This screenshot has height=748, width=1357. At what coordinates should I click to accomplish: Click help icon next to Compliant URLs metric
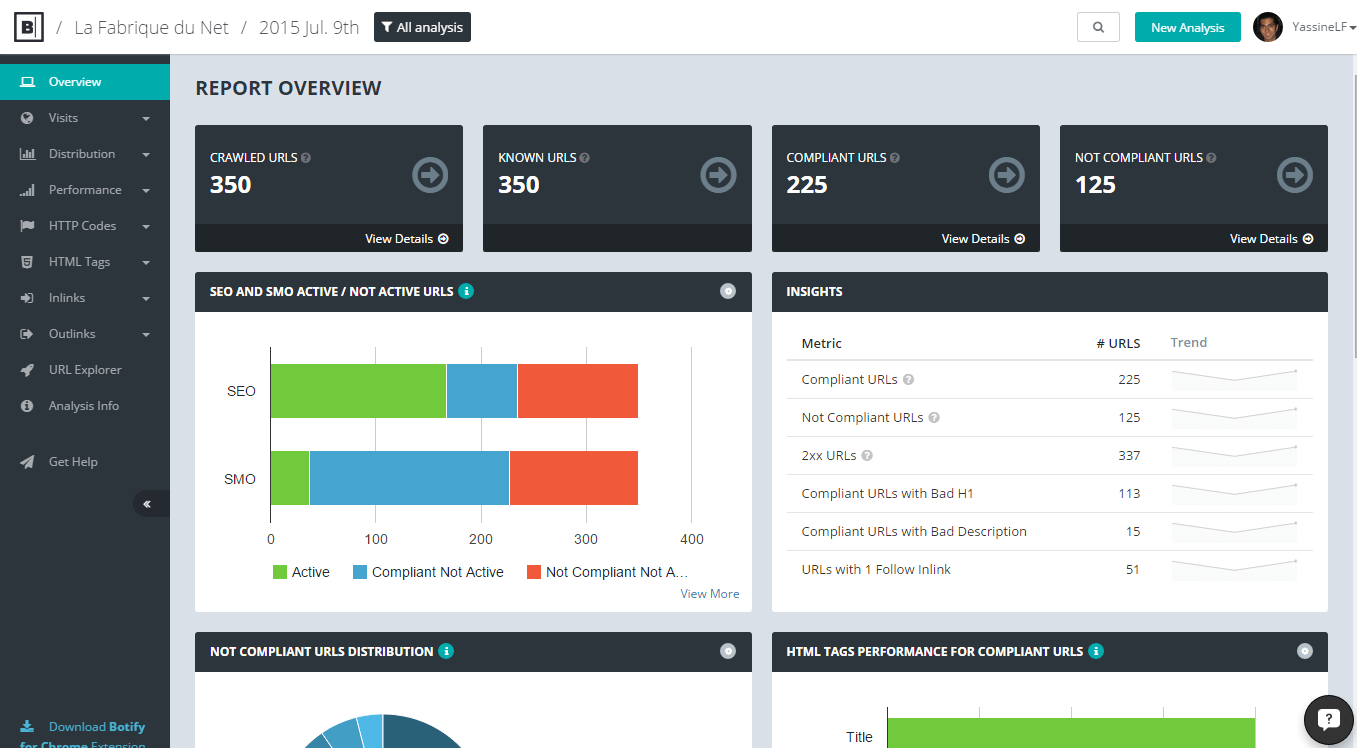point(909,380)
